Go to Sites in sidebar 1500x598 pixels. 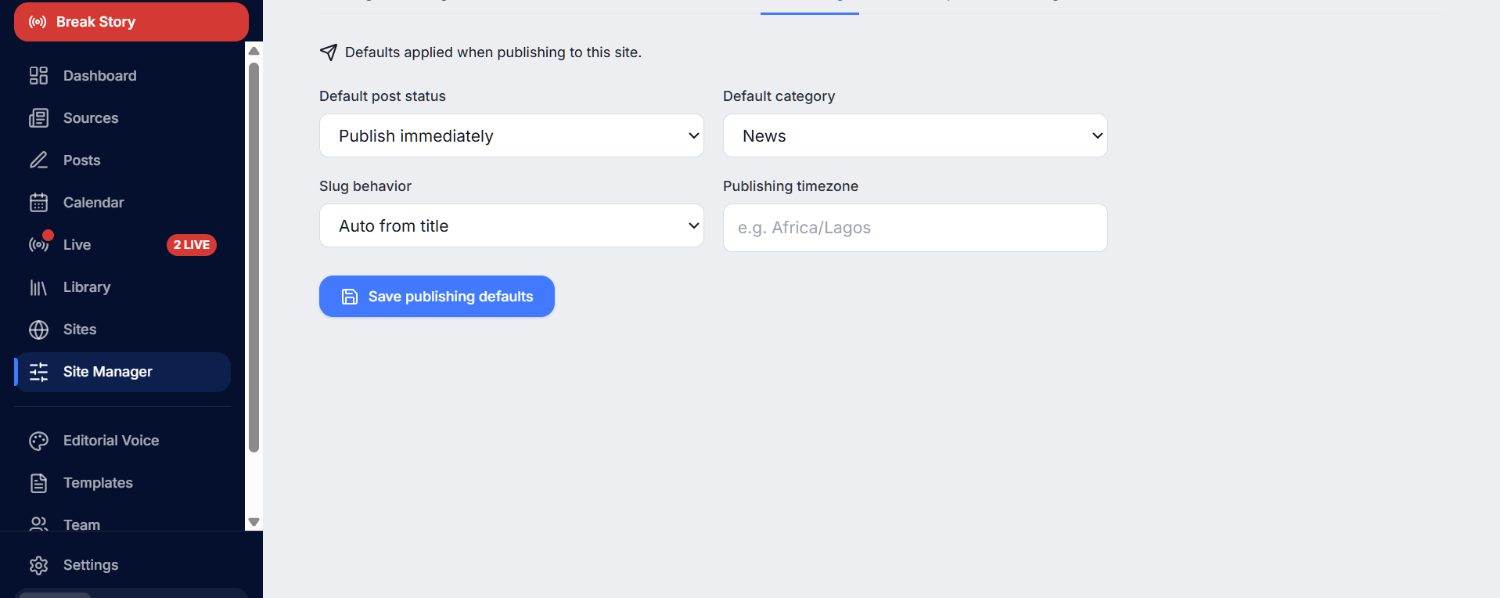click(122, 329)
